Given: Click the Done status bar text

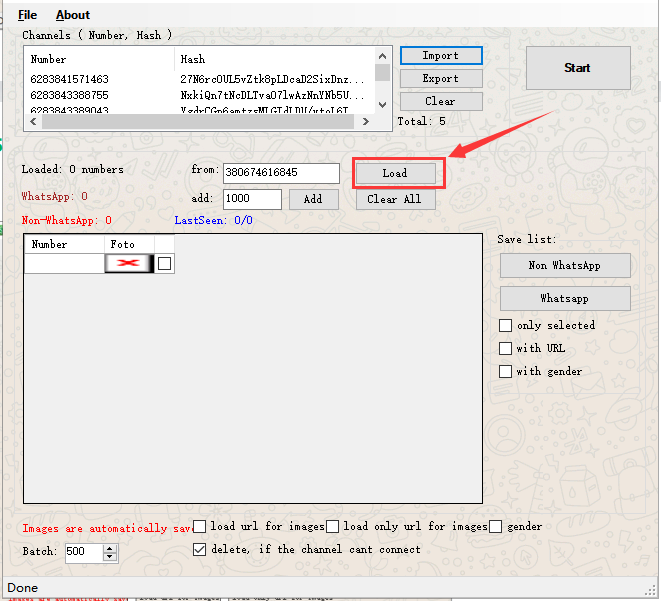Looking at the screenshot, I should click(23, 588).
